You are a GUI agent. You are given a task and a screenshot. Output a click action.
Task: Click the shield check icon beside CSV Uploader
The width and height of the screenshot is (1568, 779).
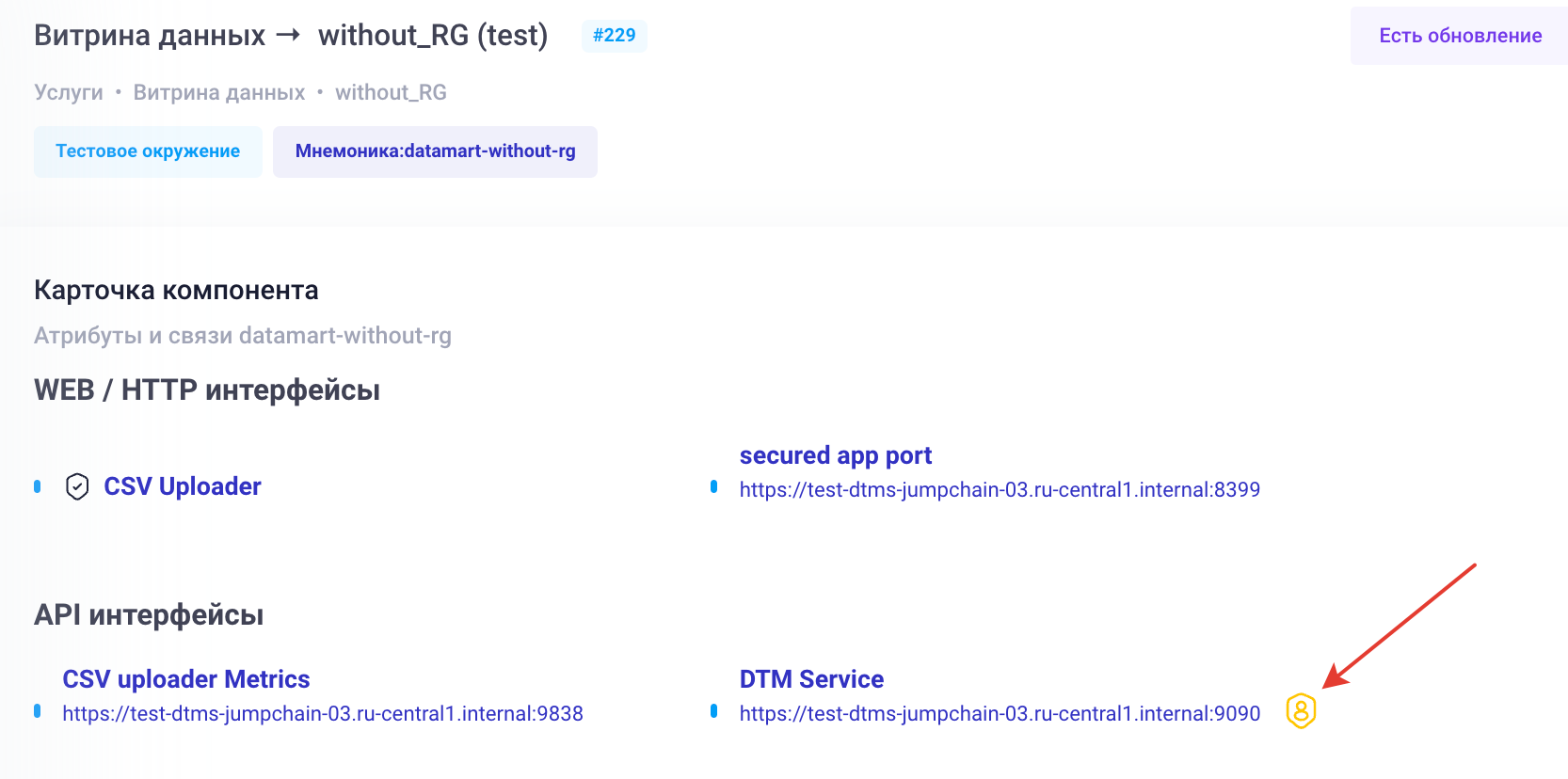click(x=77, y=486)
